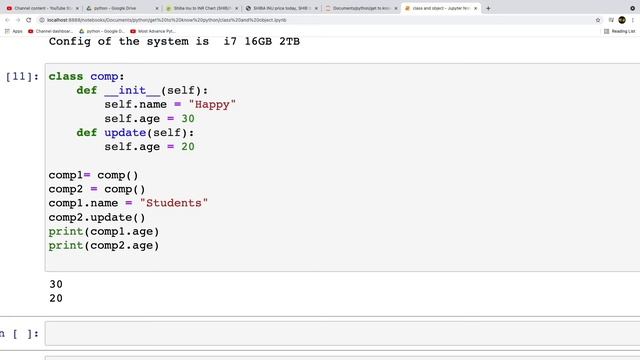Close the python Google Drive tab
The height and width of the screenshot is (360, 640).
click(x=157, y=8)
